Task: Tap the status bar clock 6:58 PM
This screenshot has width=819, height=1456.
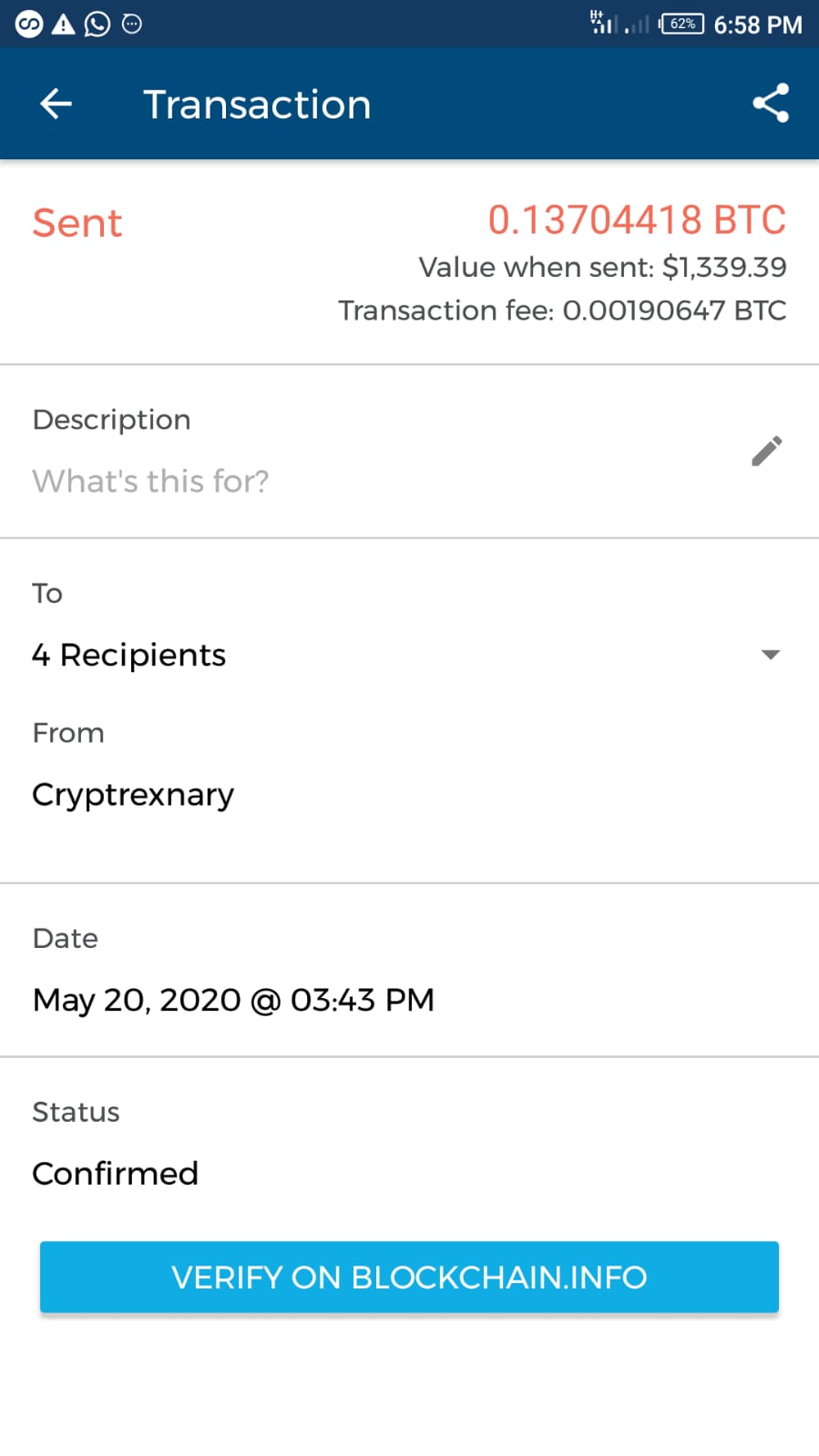Action: point(757,25)
